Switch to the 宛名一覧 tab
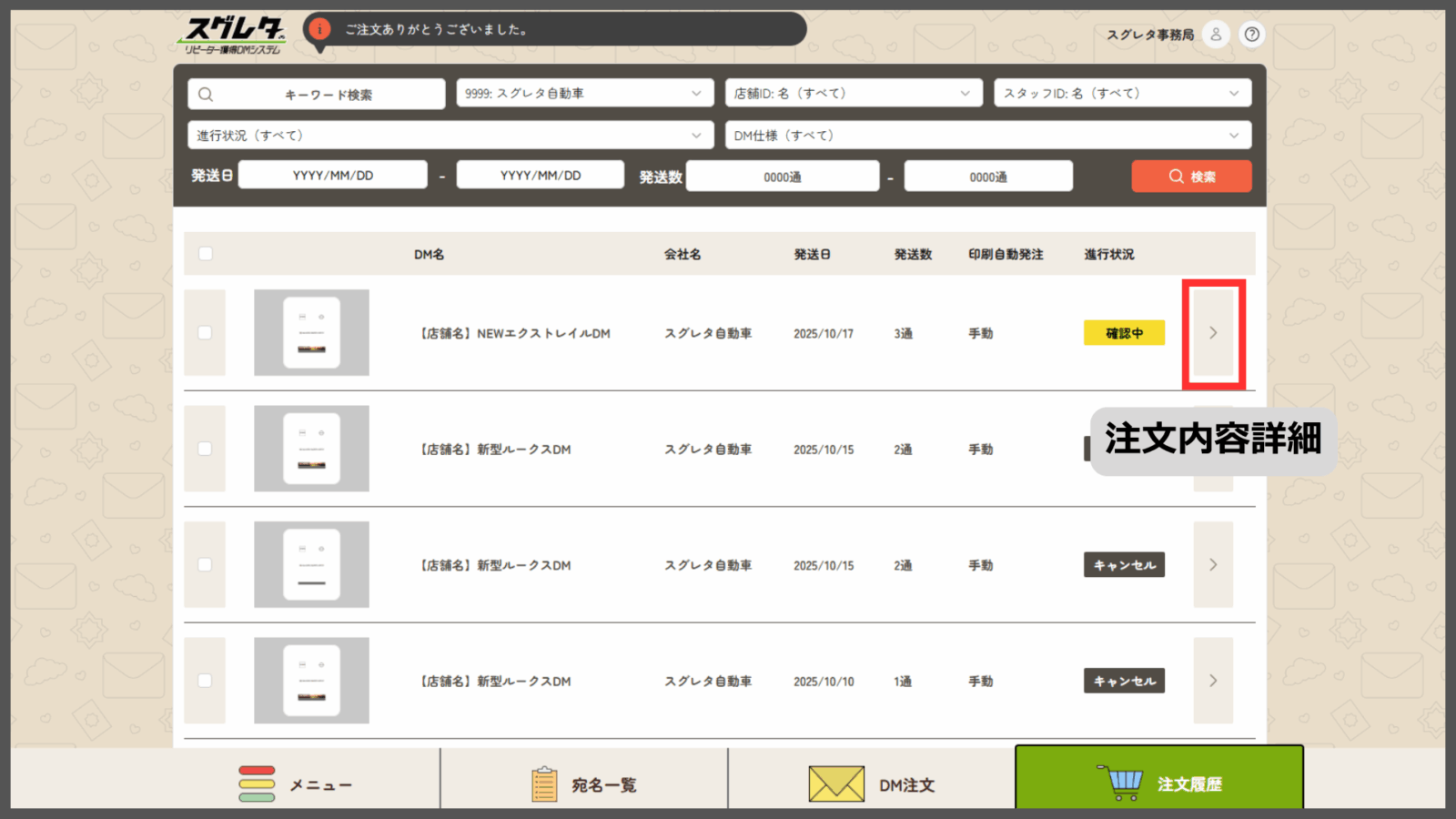1456x819 pixels. [584, 784]
